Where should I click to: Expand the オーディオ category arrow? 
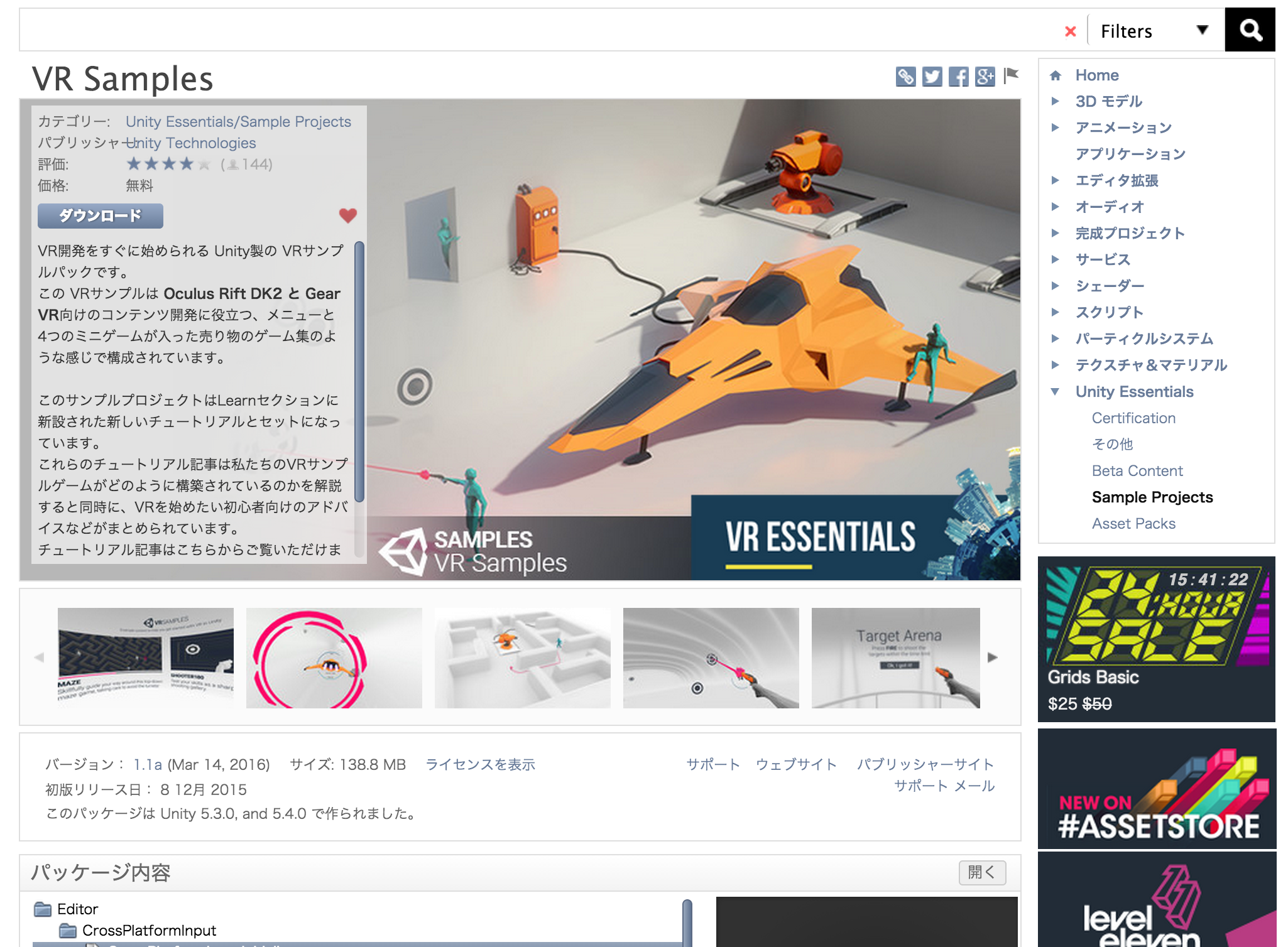(x=1056, y=206)
